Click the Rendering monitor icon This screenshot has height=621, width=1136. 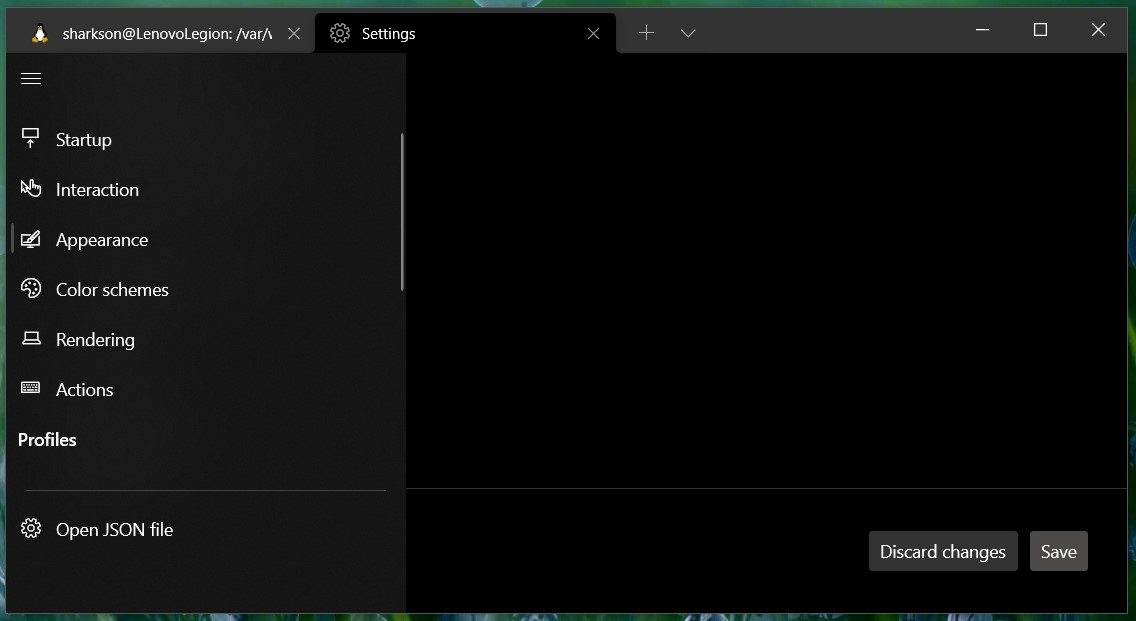[31, 339]
